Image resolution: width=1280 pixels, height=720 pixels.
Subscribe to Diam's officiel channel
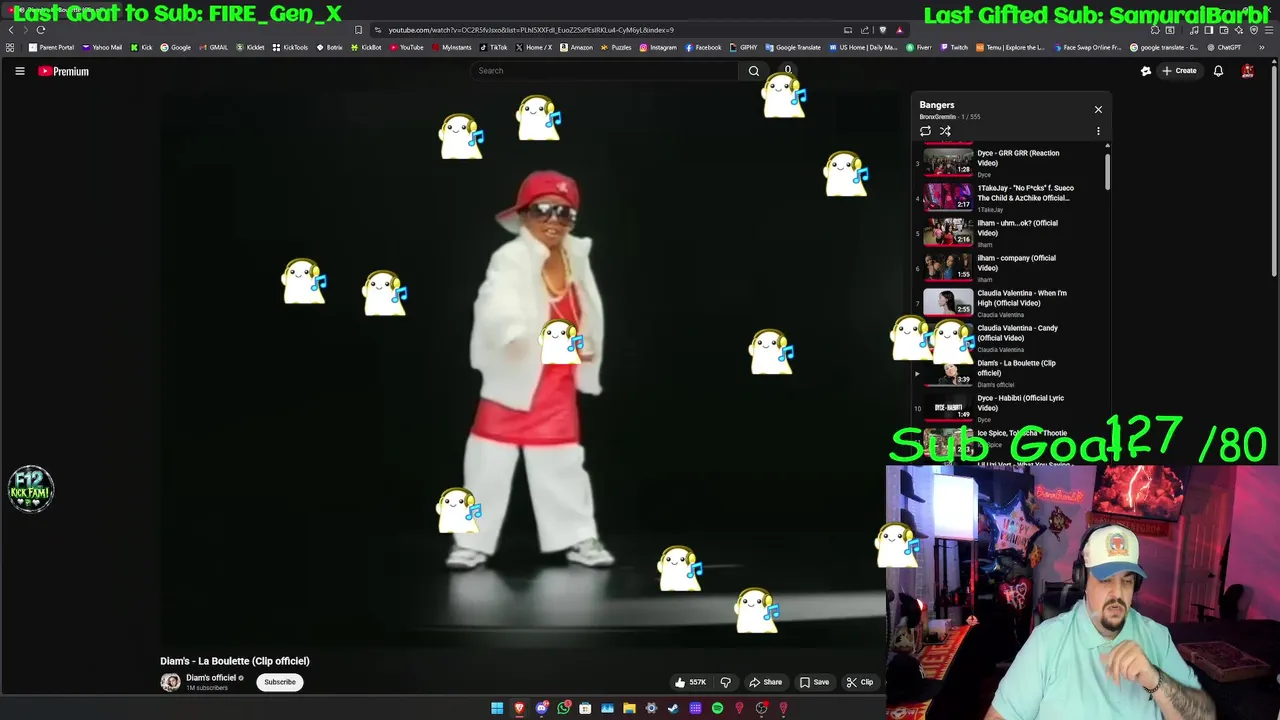(x=280, y=682)
